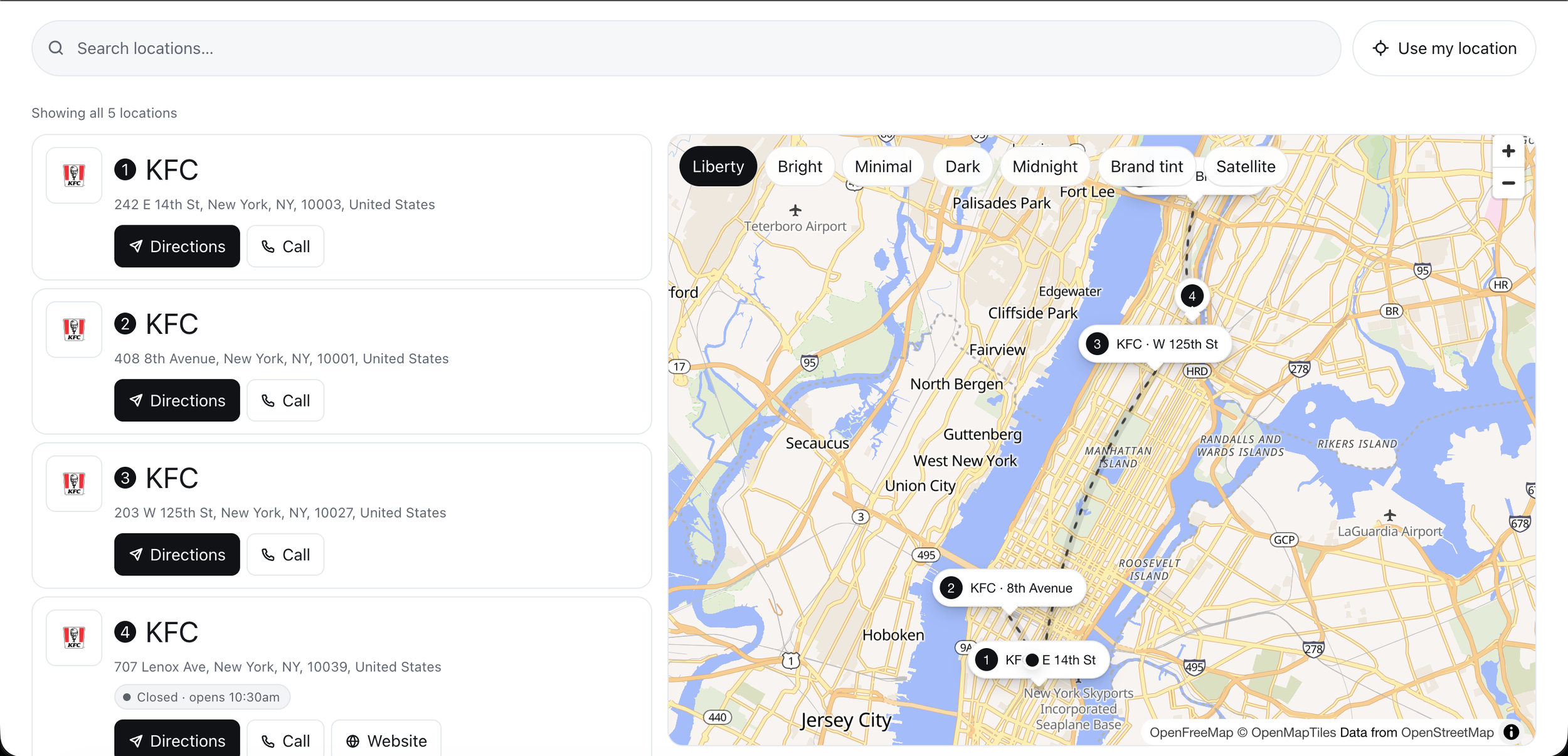Open Website for KFC 707 Lenox Ave

pyautogui.click(x=386, y=738)
